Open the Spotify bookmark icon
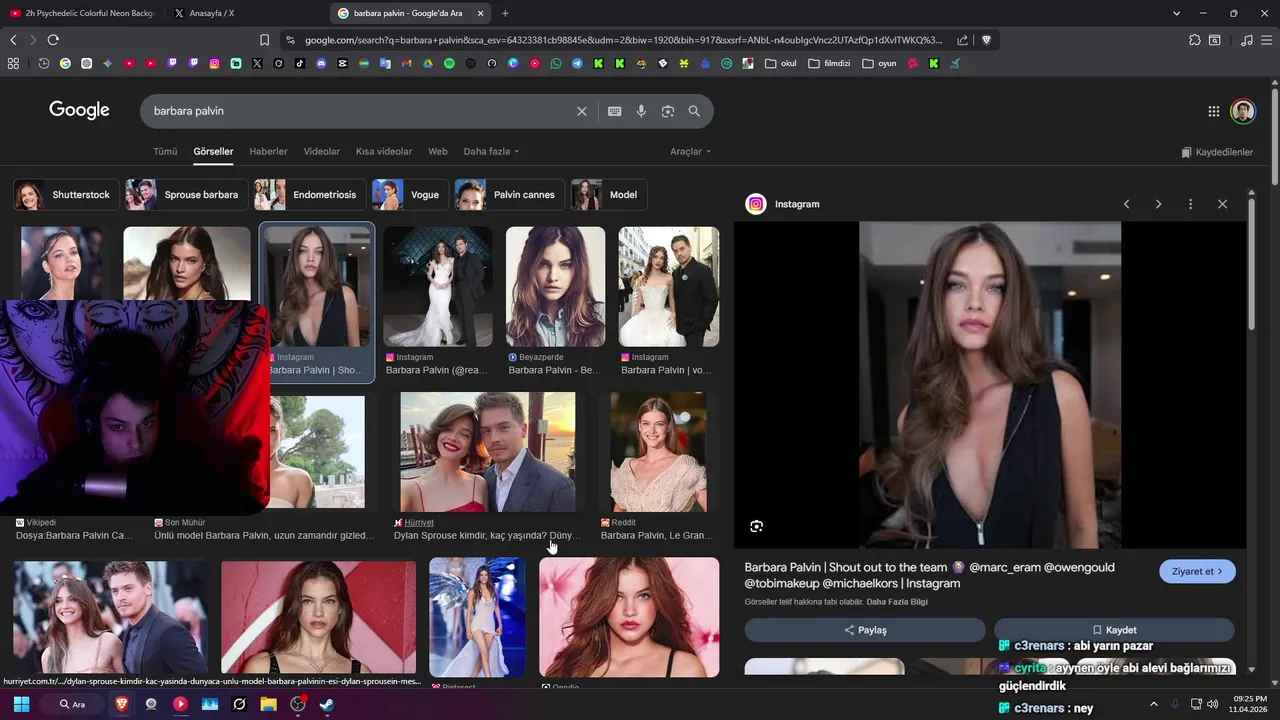Image resolution: width=1280 pixels, height=720 pixels. (449, 63)
